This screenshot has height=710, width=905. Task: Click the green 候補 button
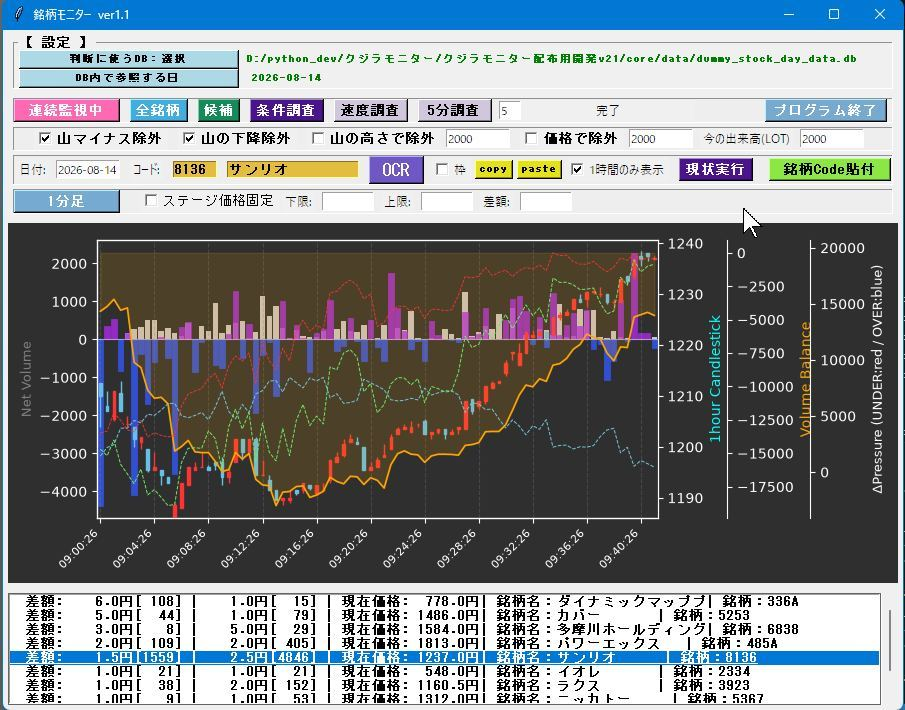pyautogui.click(x=218, y=110)
